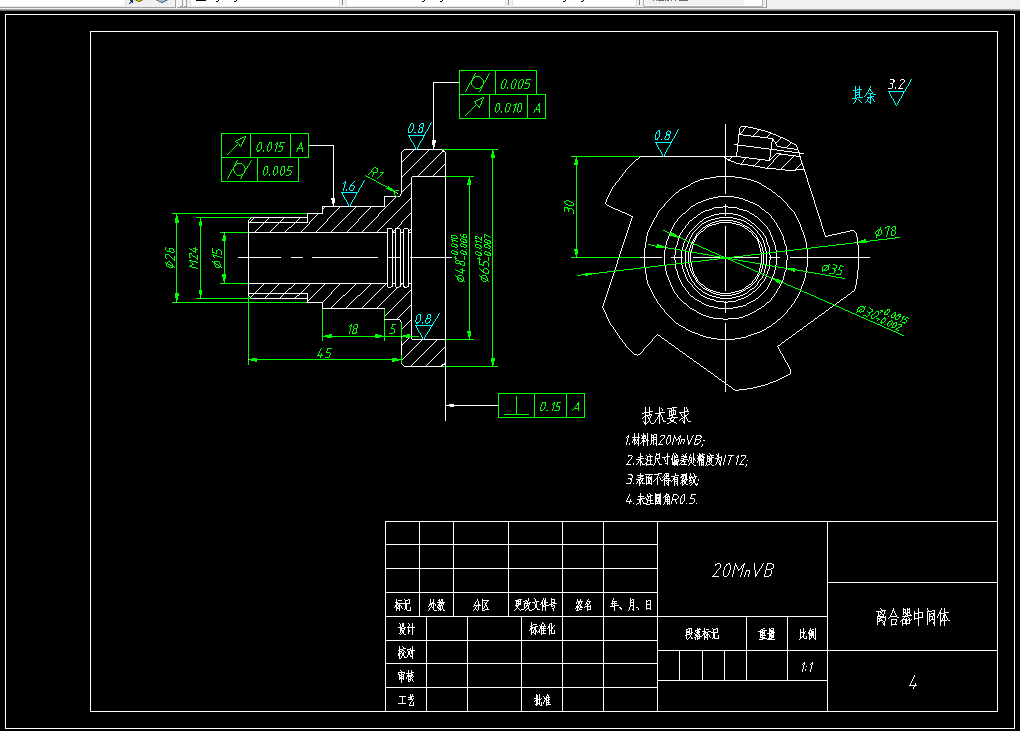Click the 其余 surface finish label
This screenshot has height=731, width=1020.
[864, 95]
